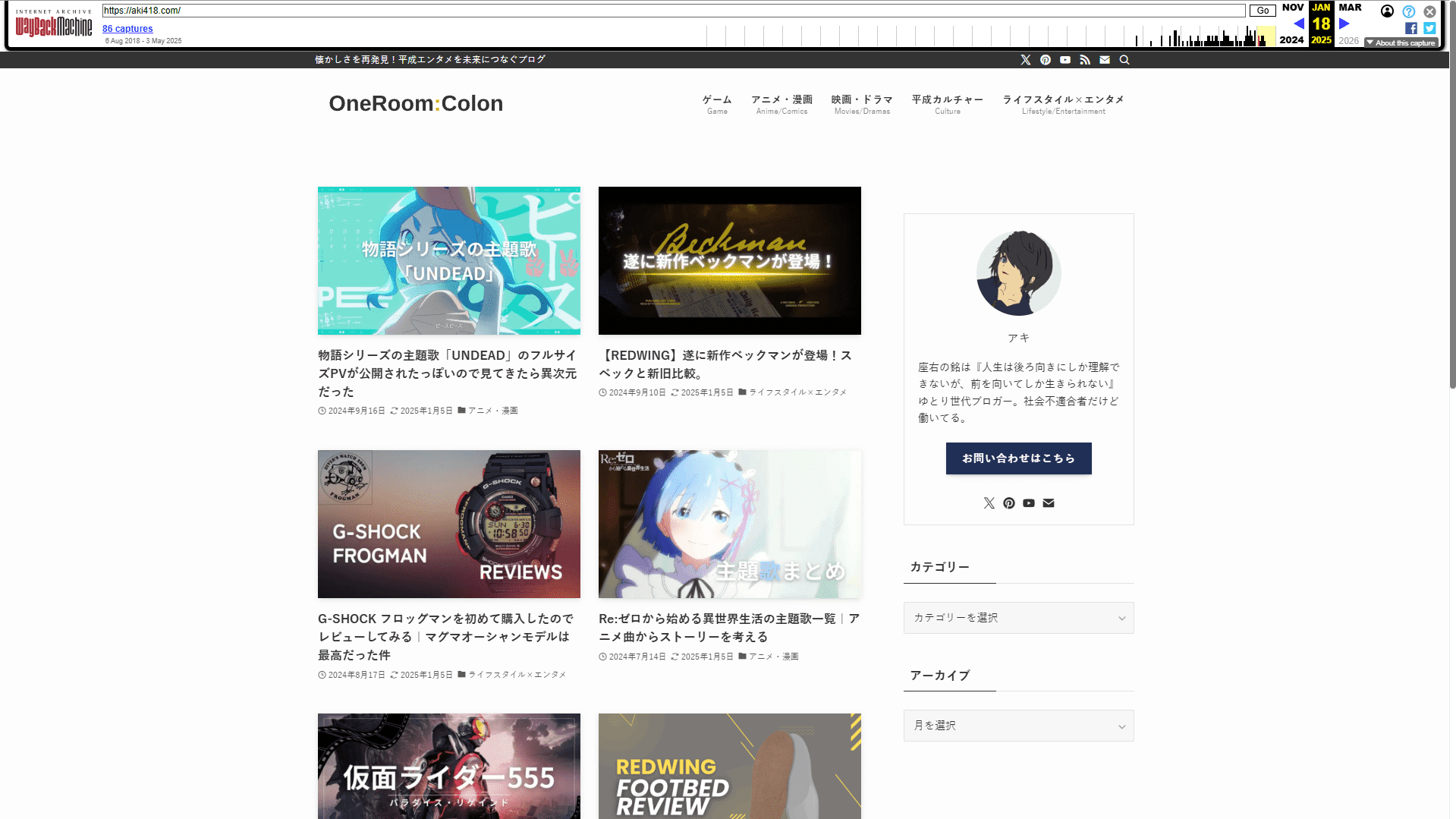The height and width of the screenshot is (819, 1456).
Task: Share capture via Wayback Twitter icon
Action: (x=1429, y=28)
